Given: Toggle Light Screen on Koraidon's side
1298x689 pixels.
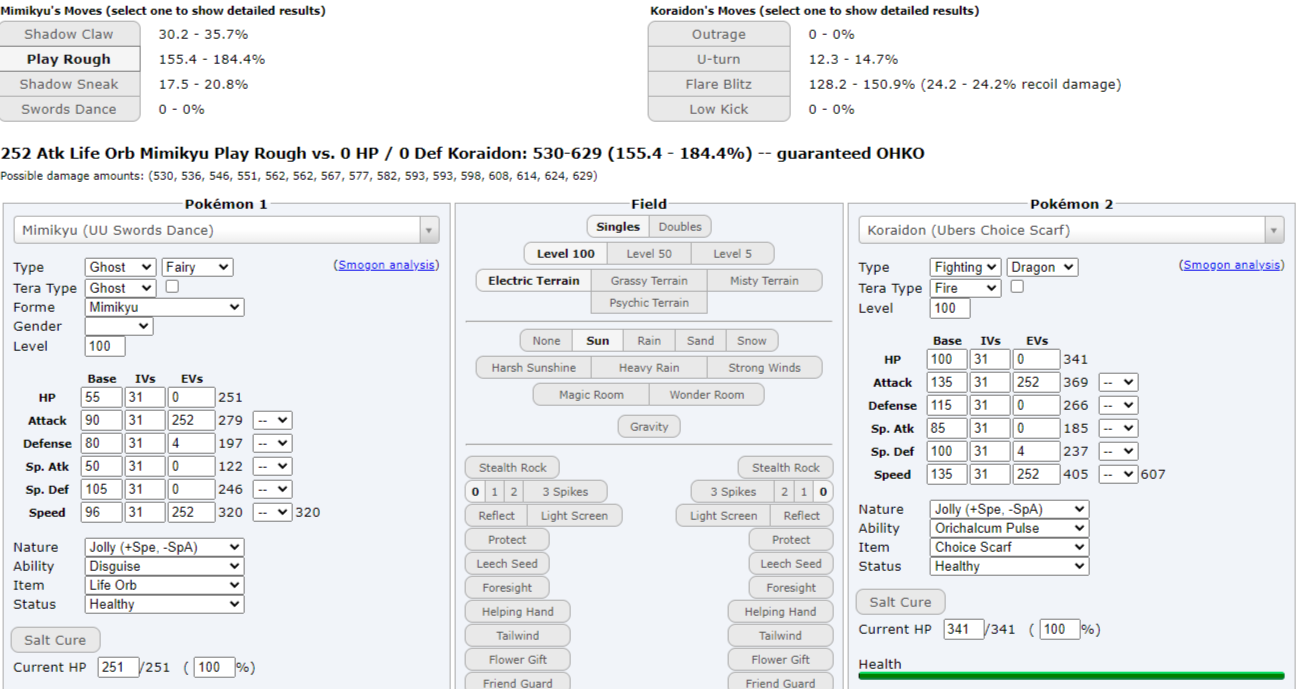Looking at the screenshot, I should point(723,515).
